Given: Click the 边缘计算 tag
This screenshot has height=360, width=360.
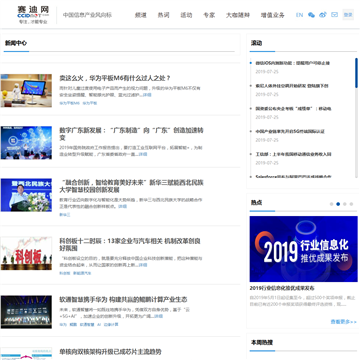Looking at the screenshot, I should [111, 324].
